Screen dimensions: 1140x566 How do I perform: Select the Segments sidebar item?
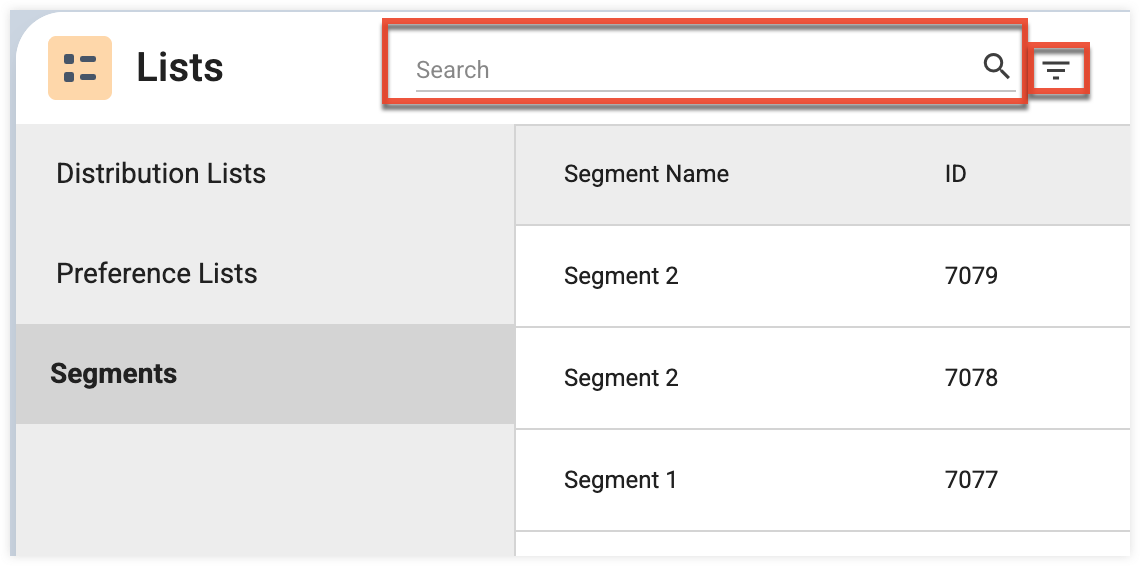coord(265,374)
